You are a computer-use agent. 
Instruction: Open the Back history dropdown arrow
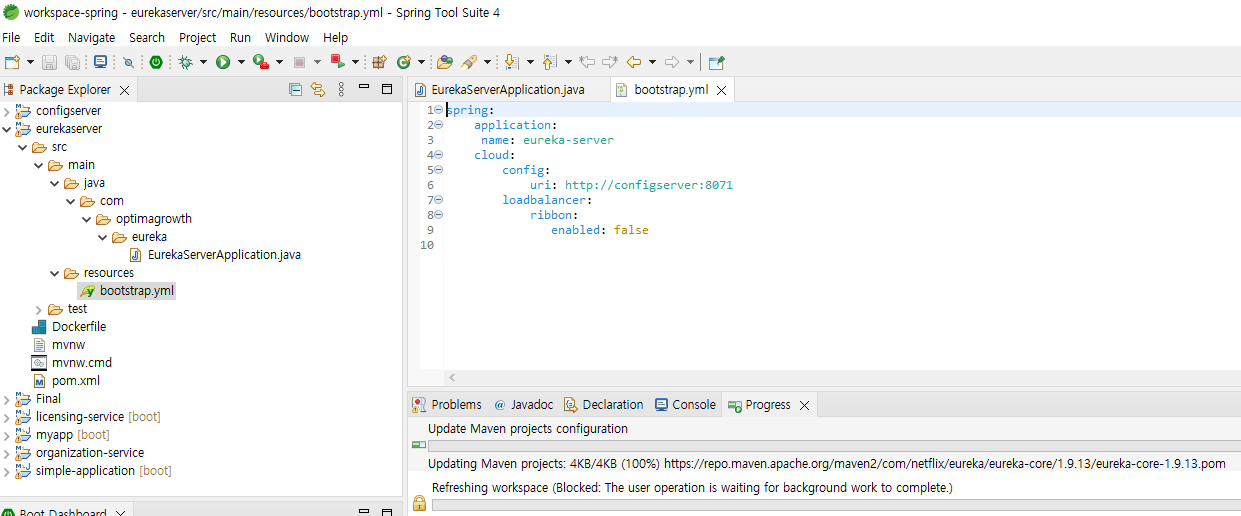[652, 62]
